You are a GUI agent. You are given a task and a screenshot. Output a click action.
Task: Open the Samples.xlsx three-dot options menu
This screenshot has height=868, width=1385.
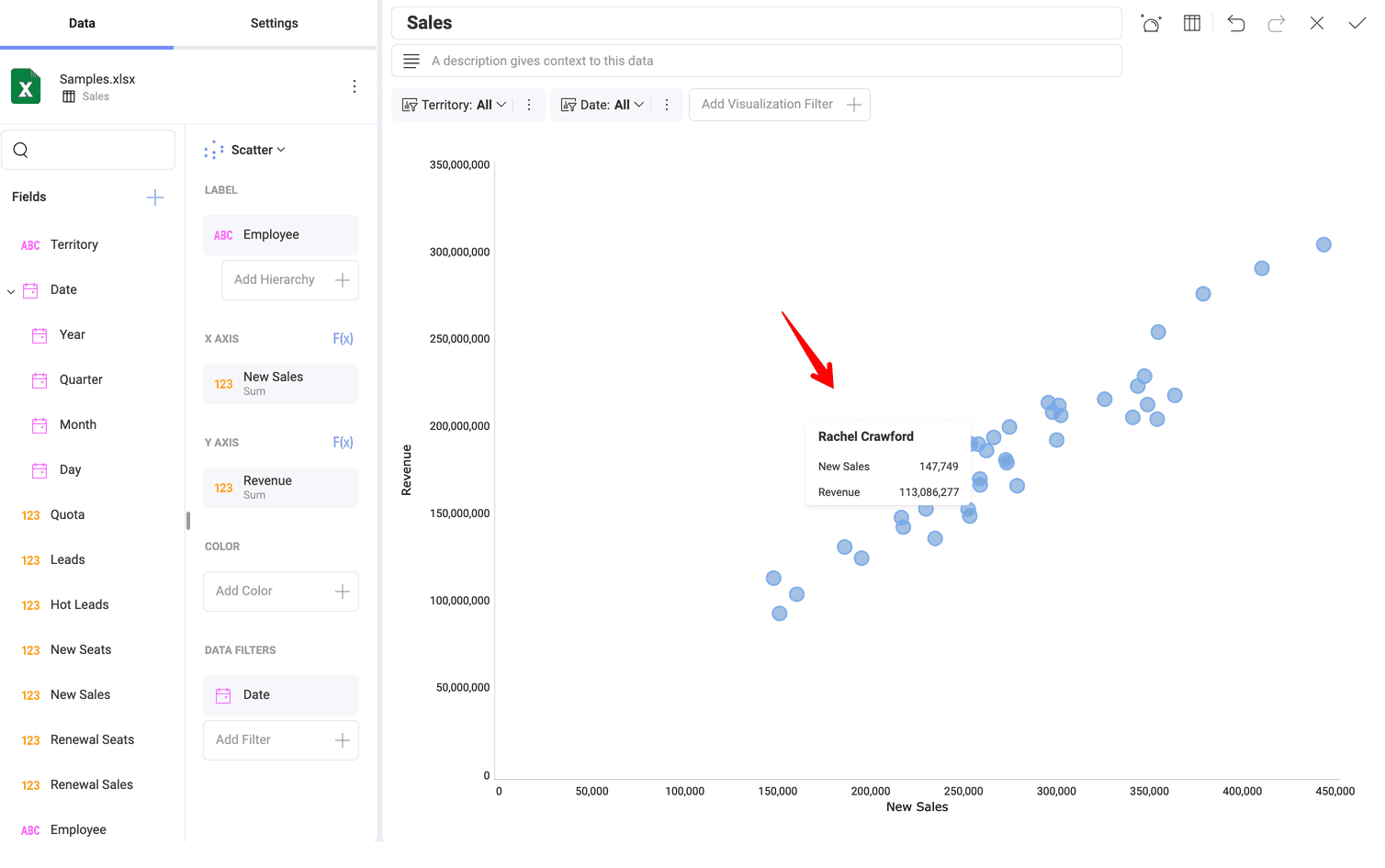coord(355,86)
